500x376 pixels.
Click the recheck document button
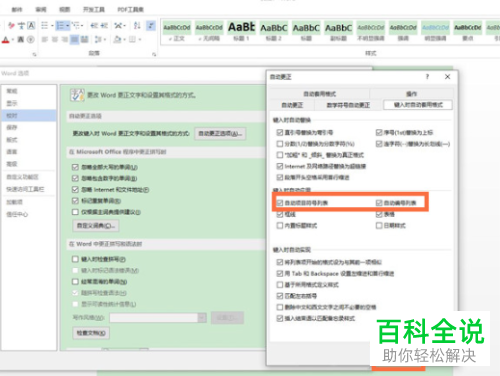pyautogui.click(x=91, y=333)
